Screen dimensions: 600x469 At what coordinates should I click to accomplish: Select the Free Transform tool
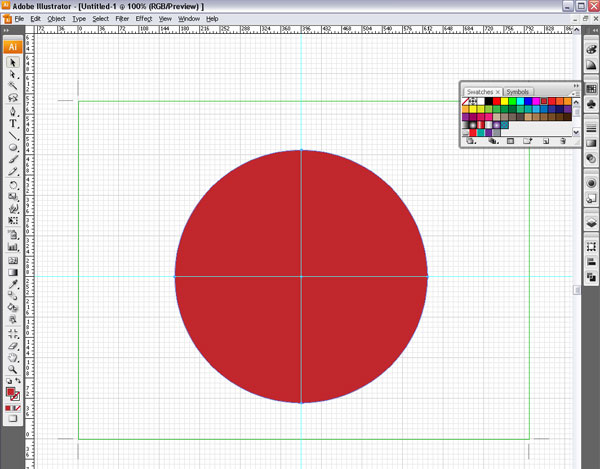click(13, 220)
